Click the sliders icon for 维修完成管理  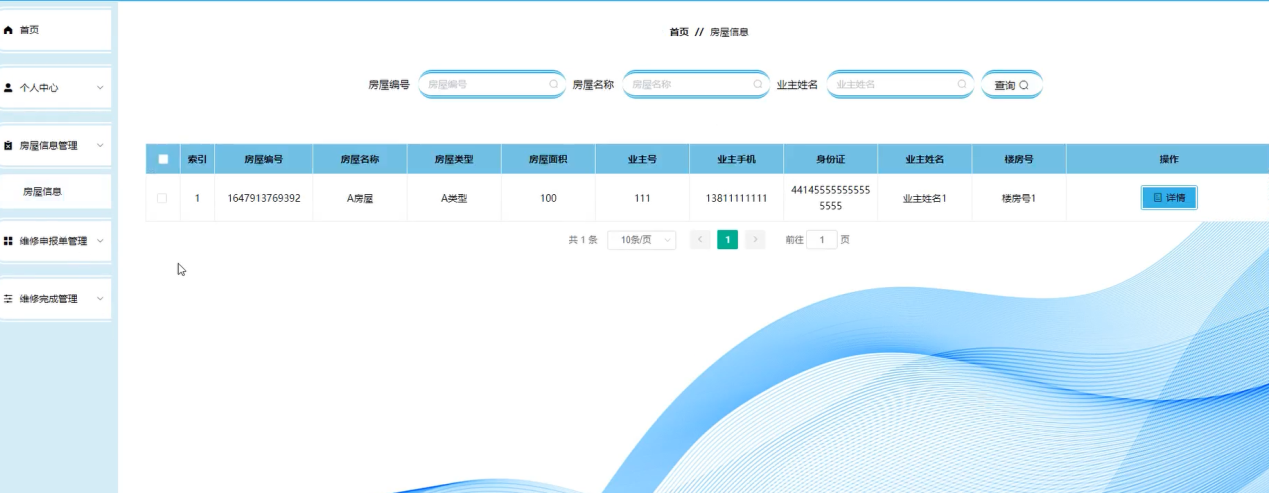click(x=9, y=299)
